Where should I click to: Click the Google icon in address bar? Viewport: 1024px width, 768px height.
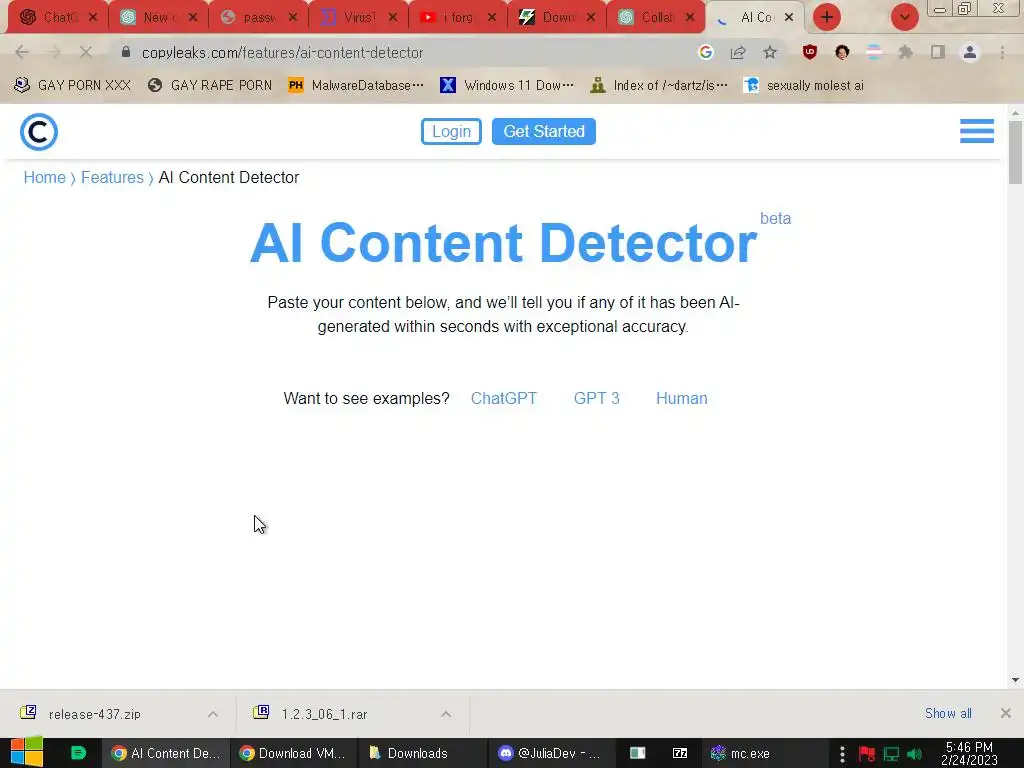(705, 52)
